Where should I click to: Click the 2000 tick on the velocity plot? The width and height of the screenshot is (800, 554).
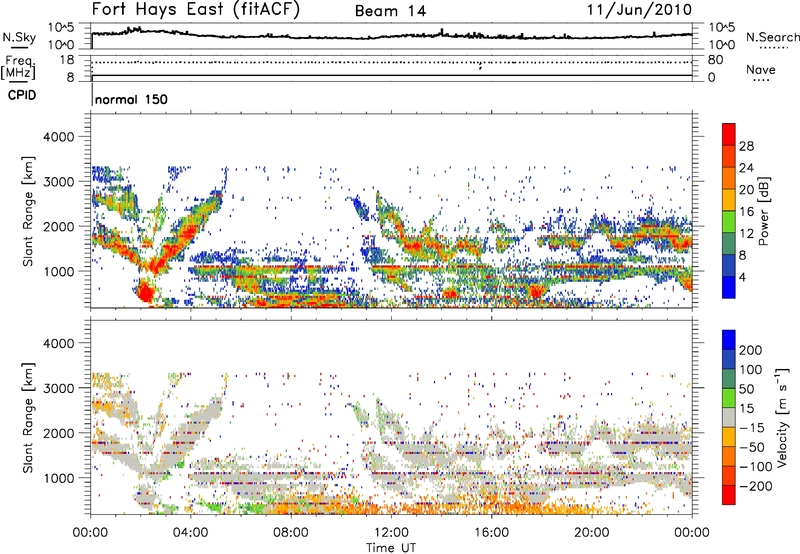pyautogui.click(x=59, y=433)
